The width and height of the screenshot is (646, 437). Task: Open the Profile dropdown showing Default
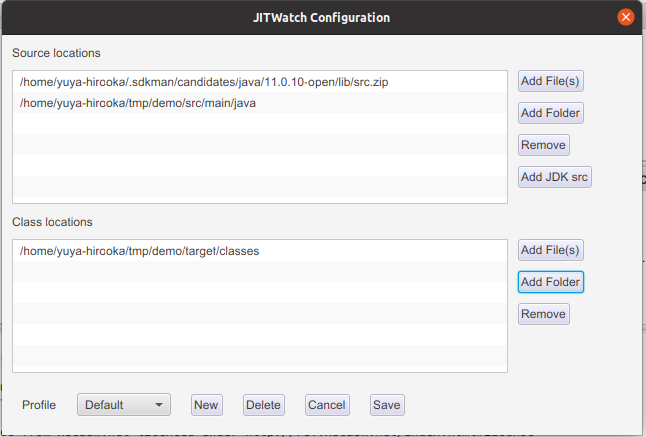[x=124, y=405]
